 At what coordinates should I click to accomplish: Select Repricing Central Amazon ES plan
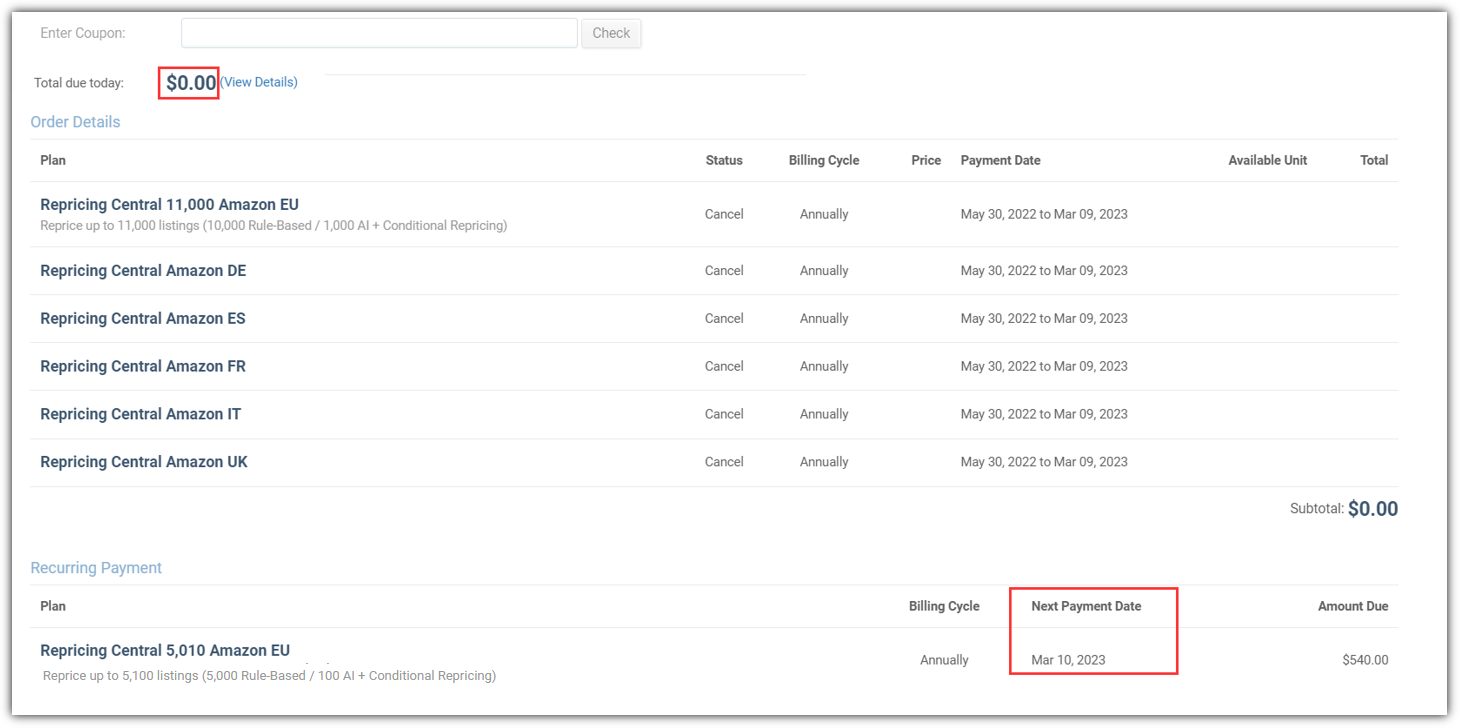click(143, 319)
